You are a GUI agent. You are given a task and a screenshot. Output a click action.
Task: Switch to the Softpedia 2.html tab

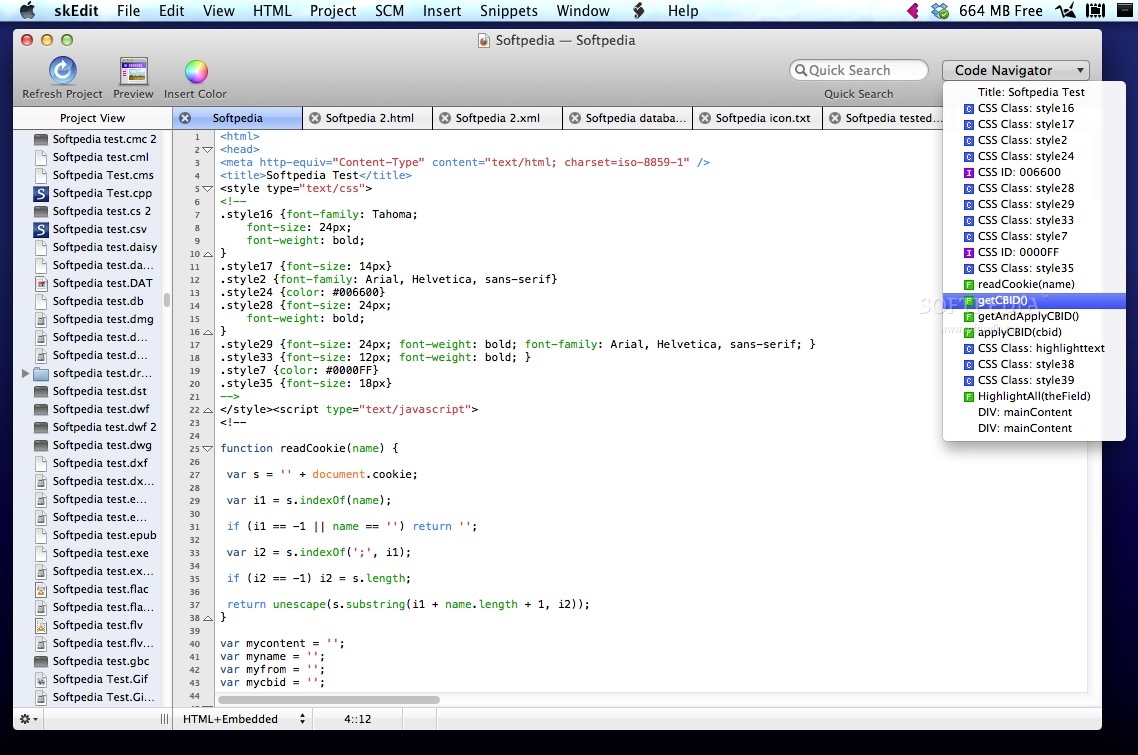[x=369, y=118]
